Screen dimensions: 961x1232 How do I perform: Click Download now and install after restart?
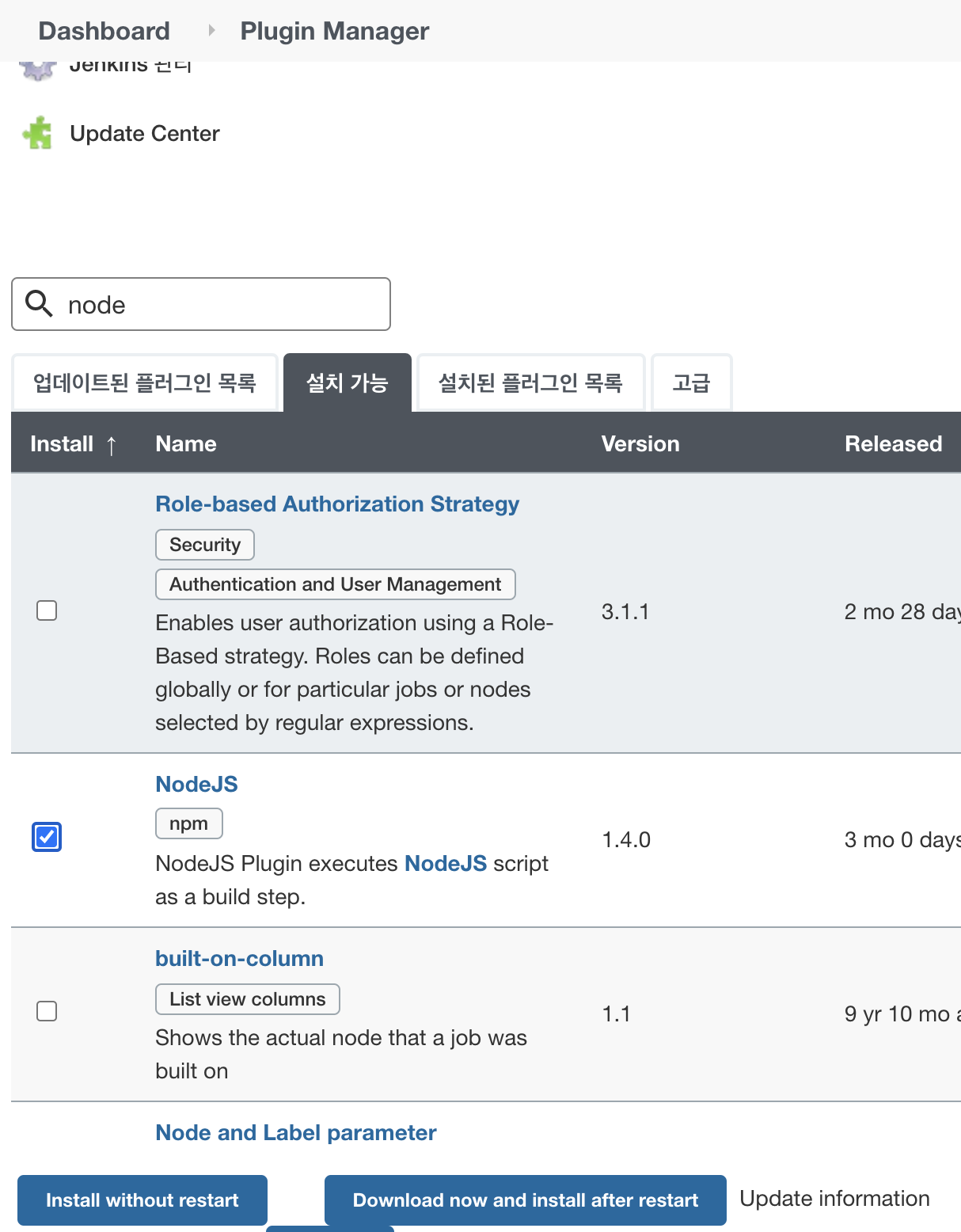[x=525, y=1200]
